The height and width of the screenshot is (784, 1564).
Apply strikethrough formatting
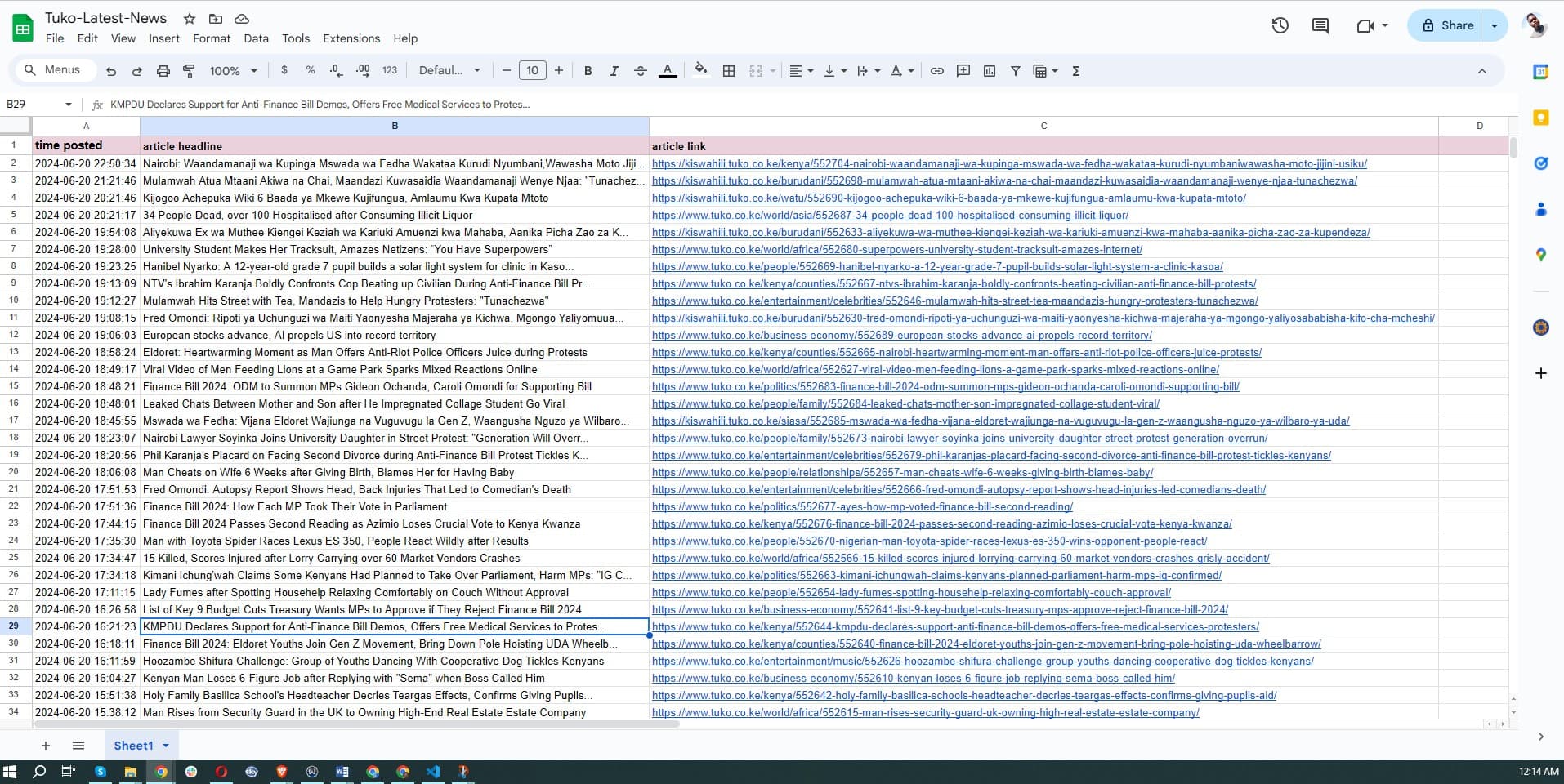click(x=640, y=71)
